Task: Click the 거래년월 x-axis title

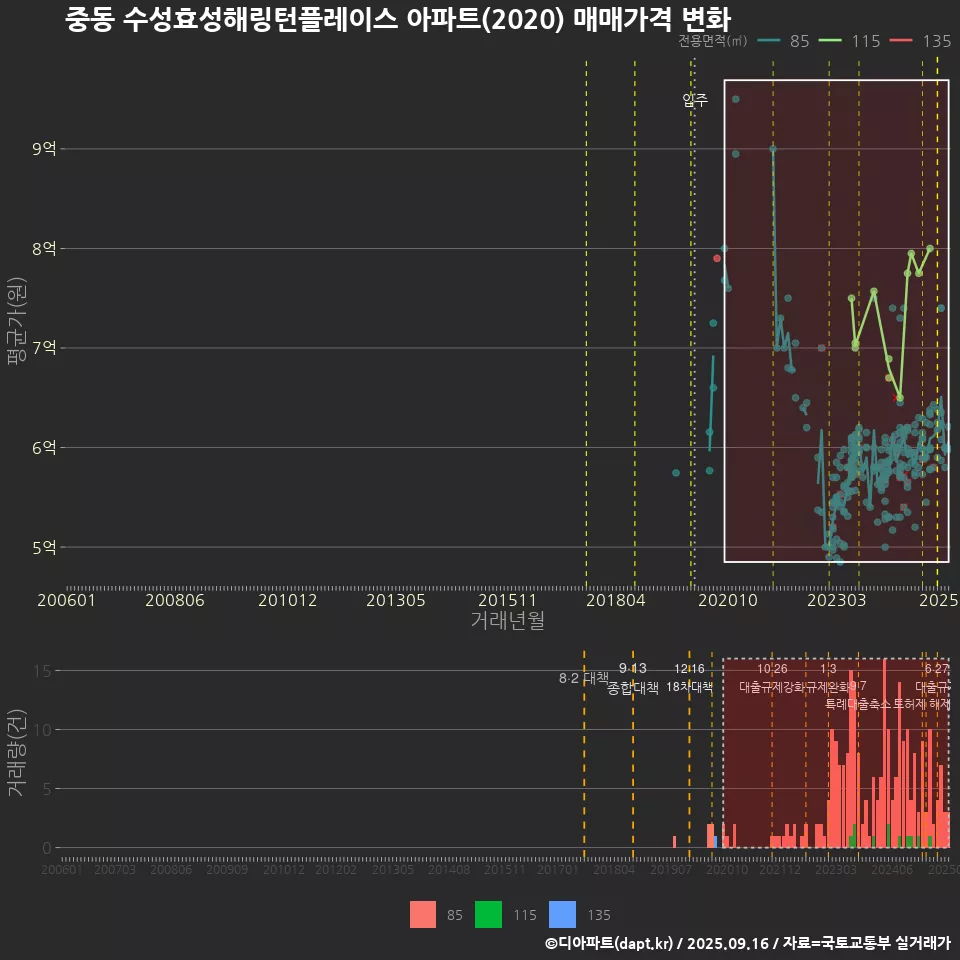Action: (x=508, y=620)
